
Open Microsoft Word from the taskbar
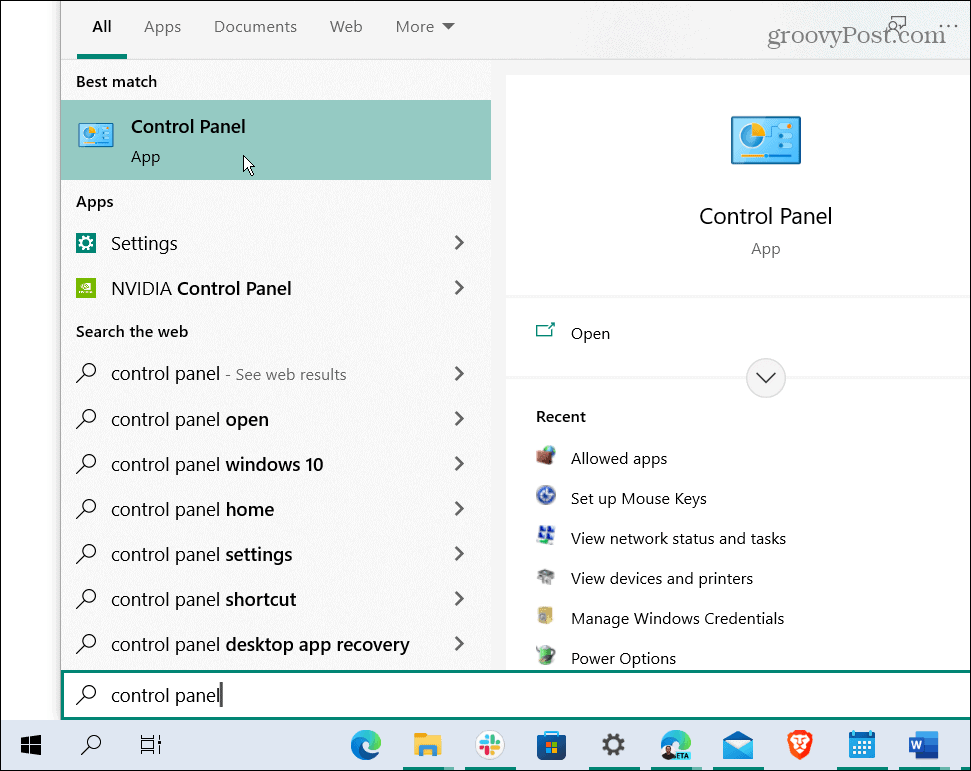click(x=922, y=745)
